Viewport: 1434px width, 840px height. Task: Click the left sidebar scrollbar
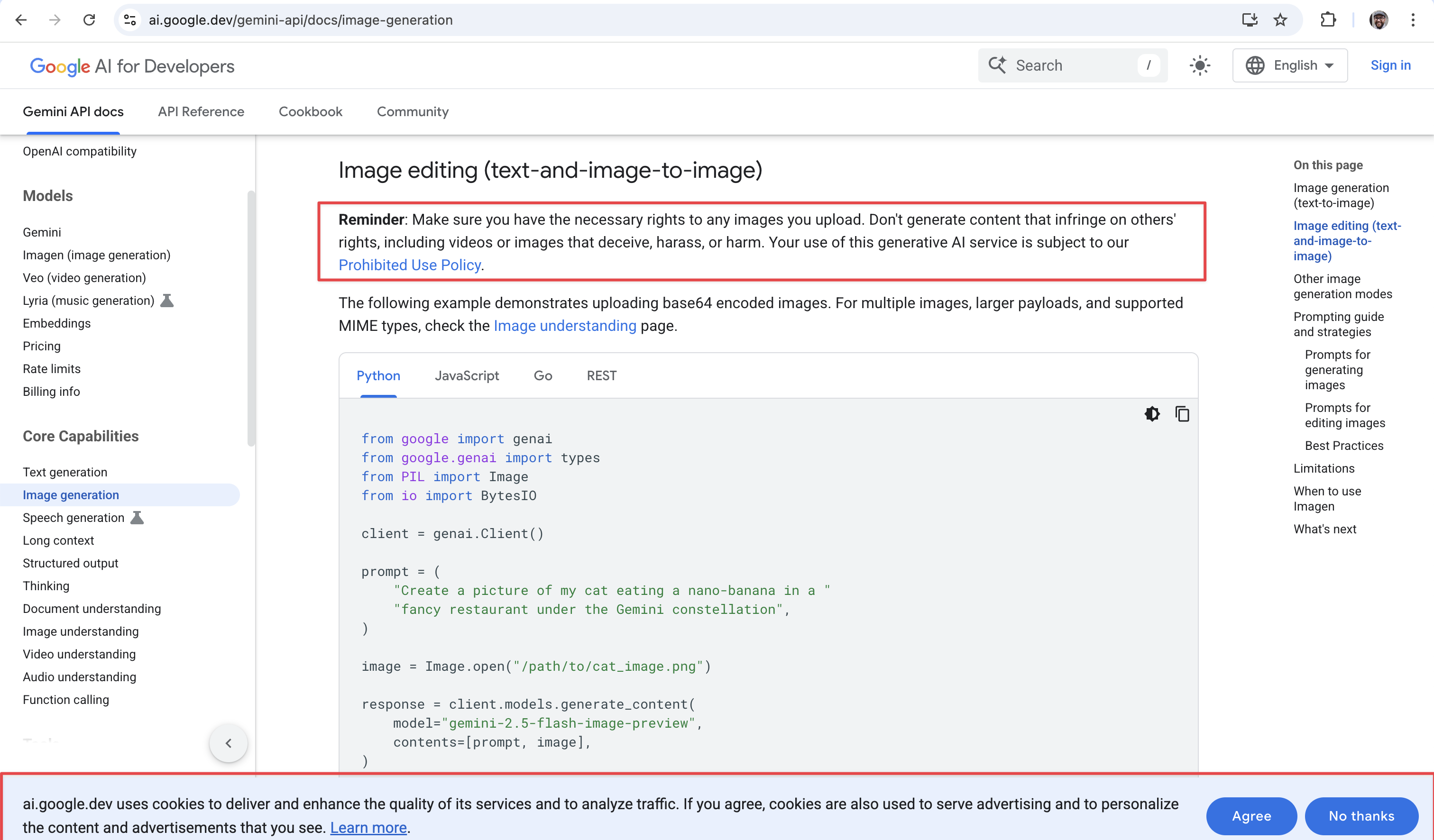[x=251, y=319]
